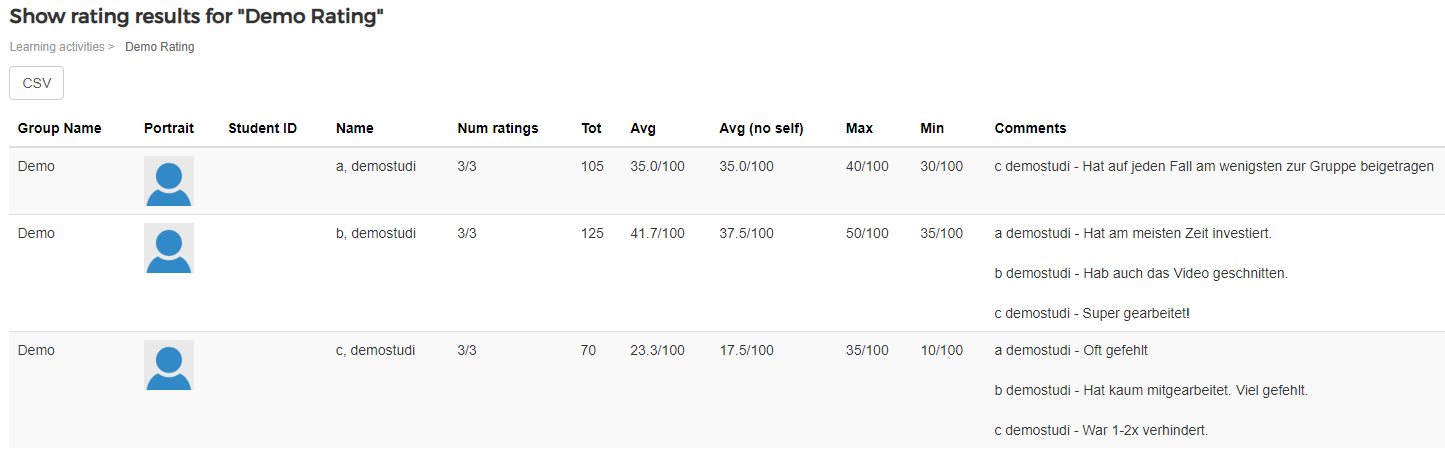Click the Name column header

pos(355,128)
